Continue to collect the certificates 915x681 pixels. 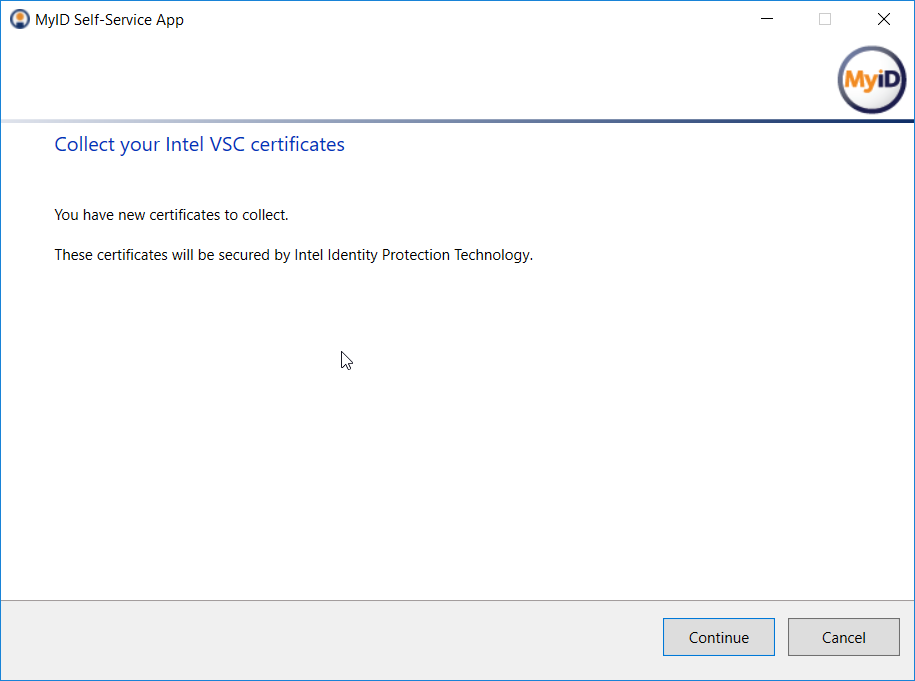click(718, 637)
